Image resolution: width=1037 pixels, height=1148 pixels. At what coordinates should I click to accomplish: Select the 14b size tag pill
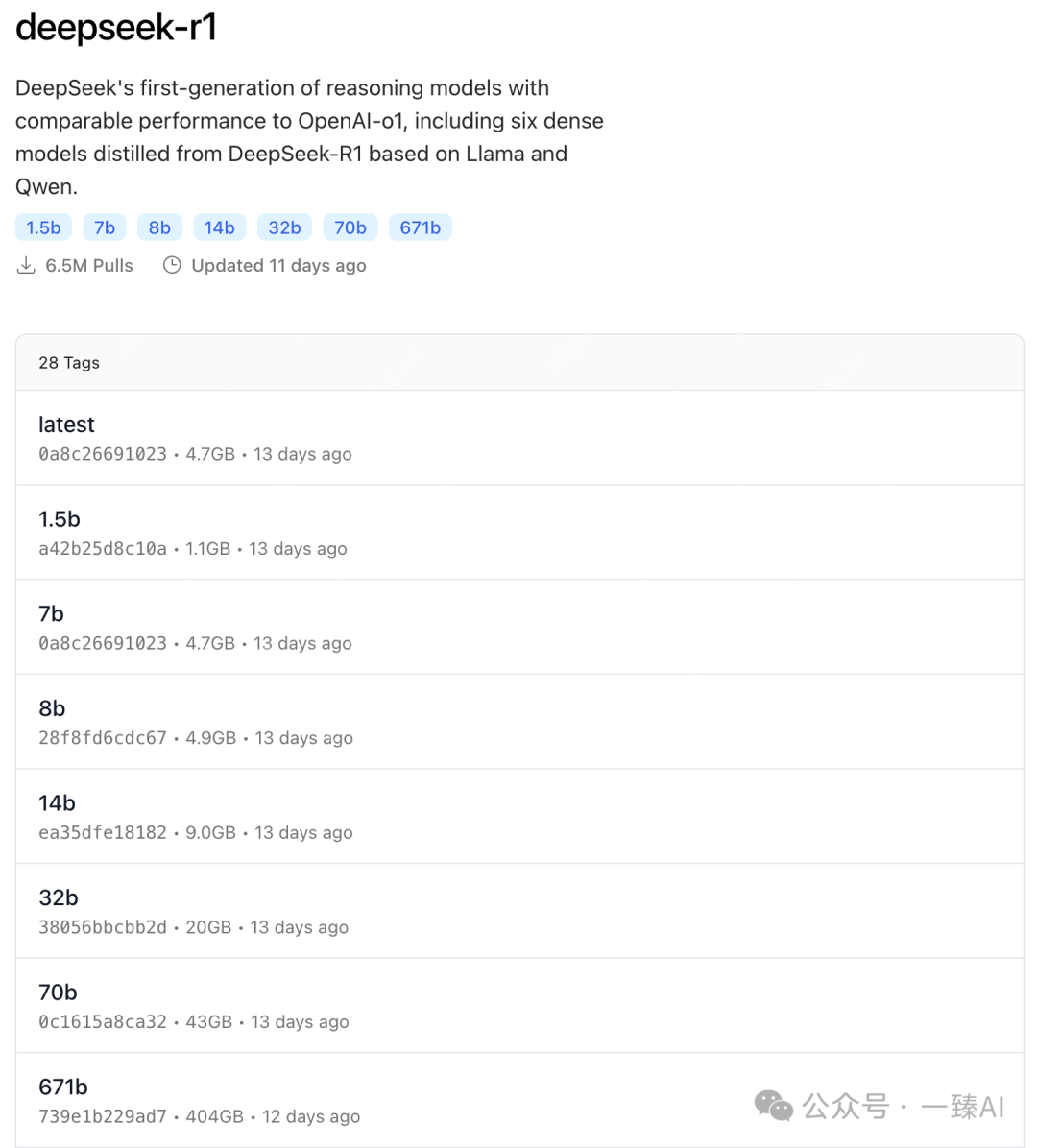[219, 227]
